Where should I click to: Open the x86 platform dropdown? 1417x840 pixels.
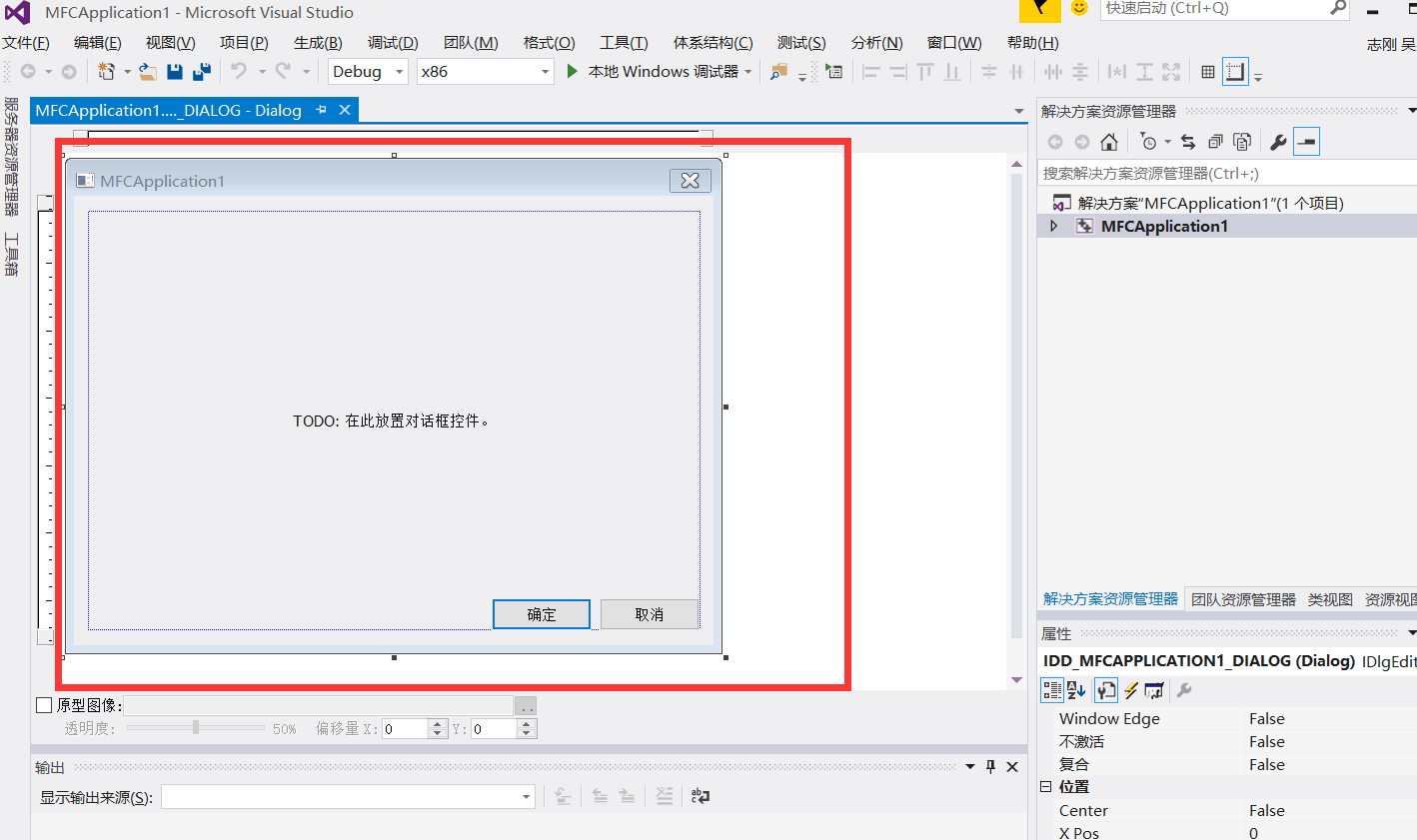(545, 72)
